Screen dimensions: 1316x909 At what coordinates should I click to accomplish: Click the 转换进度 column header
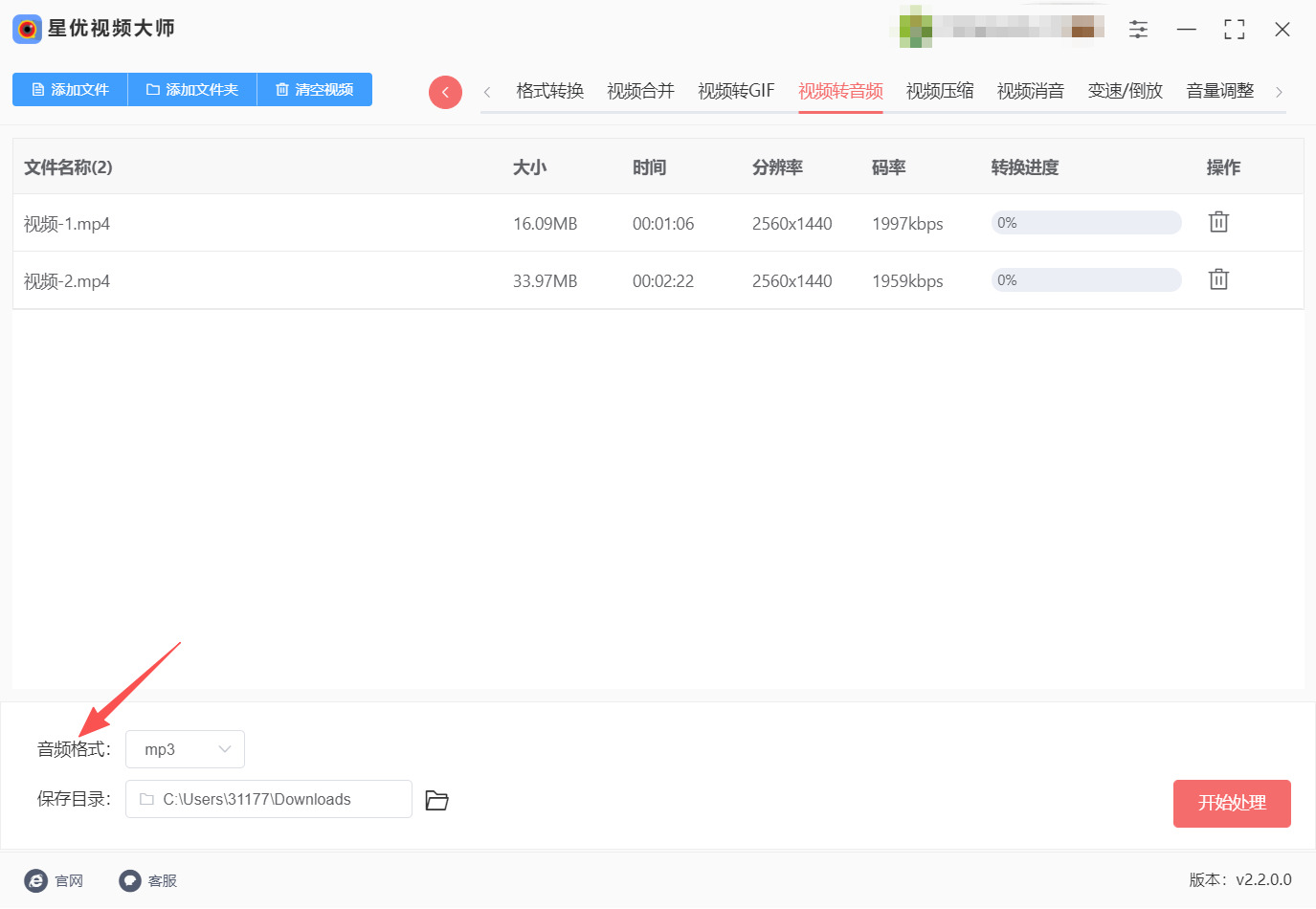(x=1025, y=167)
